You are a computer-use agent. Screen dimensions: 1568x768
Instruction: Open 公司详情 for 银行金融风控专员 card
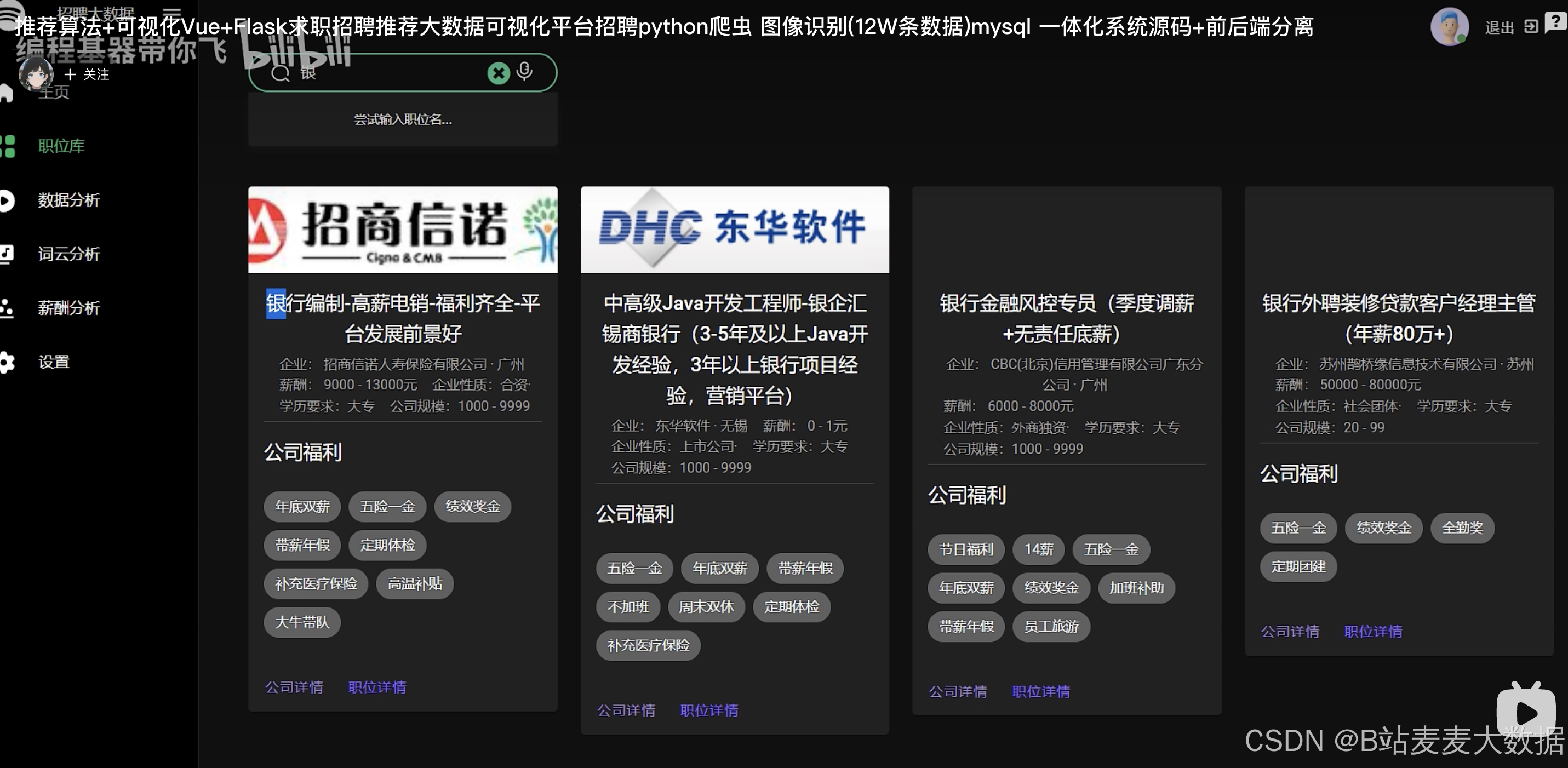click(958, 691)
